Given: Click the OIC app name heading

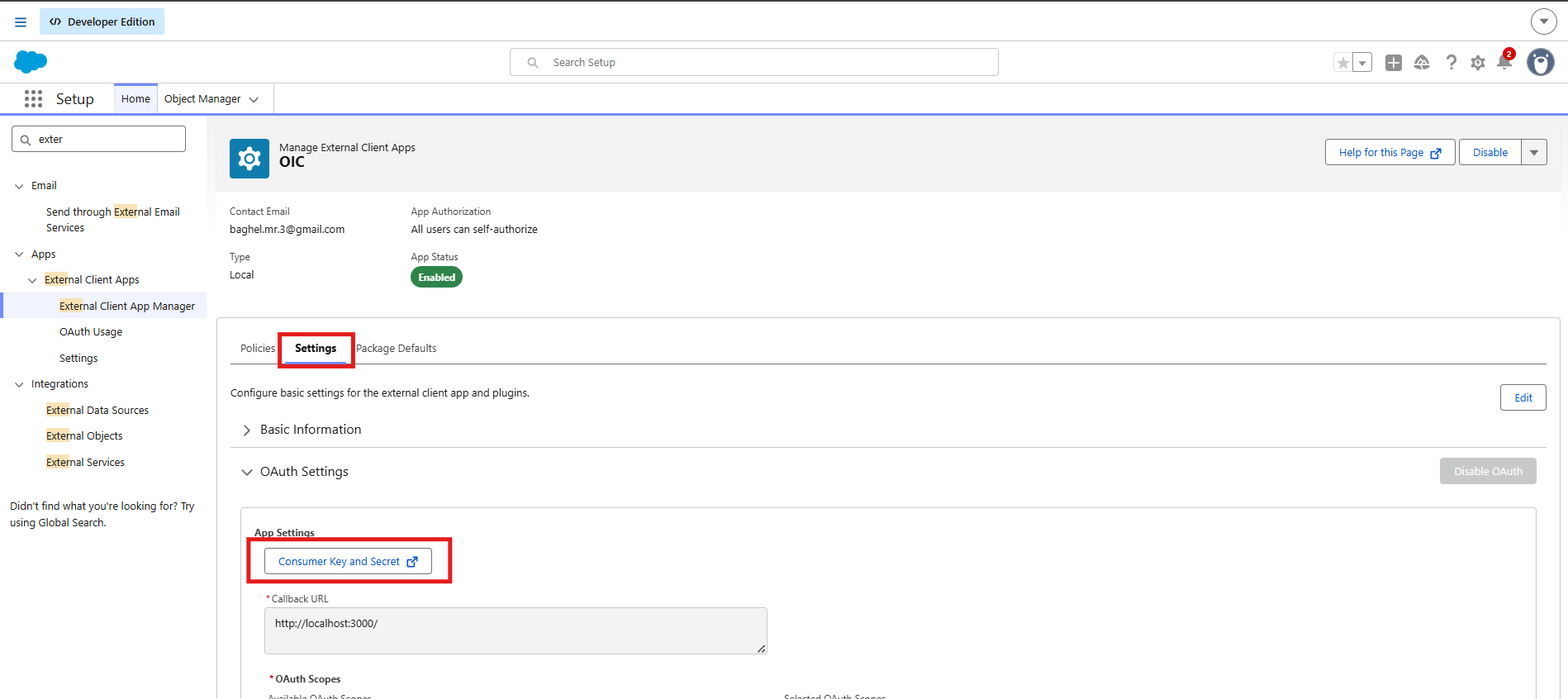Looking at the screenshot, I should tap(292, 162).
